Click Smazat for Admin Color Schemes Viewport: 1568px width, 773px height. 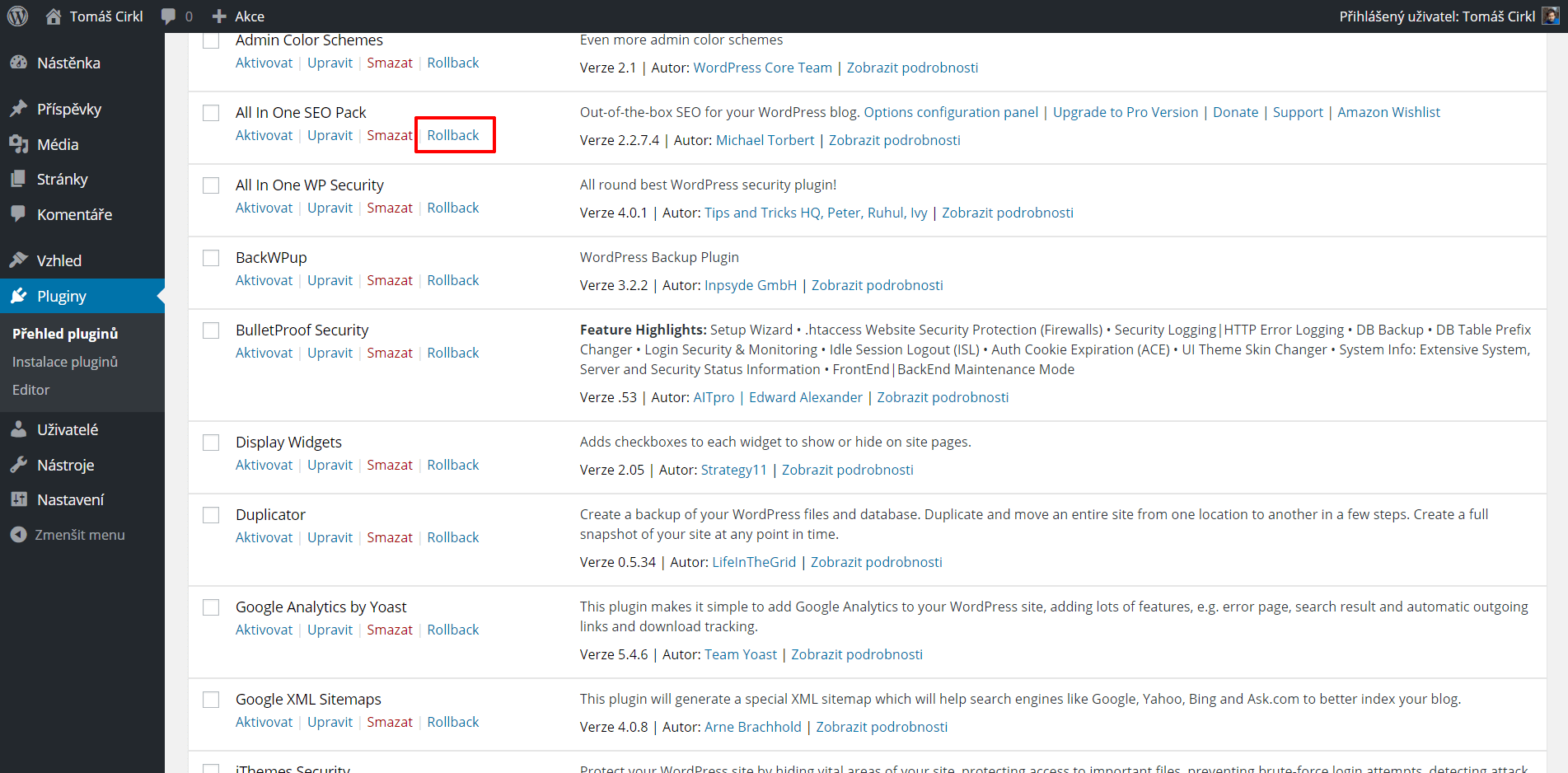pyautogui.click(x=390, y=63)
